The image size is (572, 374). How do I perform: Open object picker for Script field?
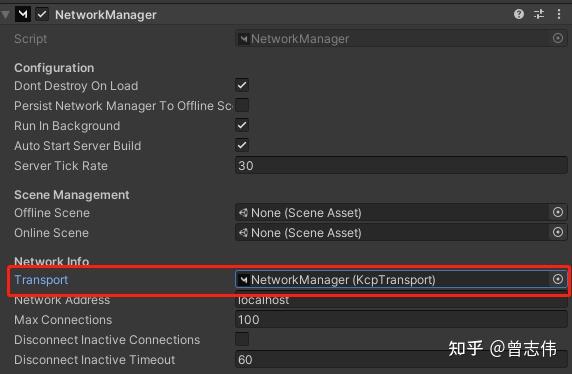pyautogui.click(x=558, y=38)
